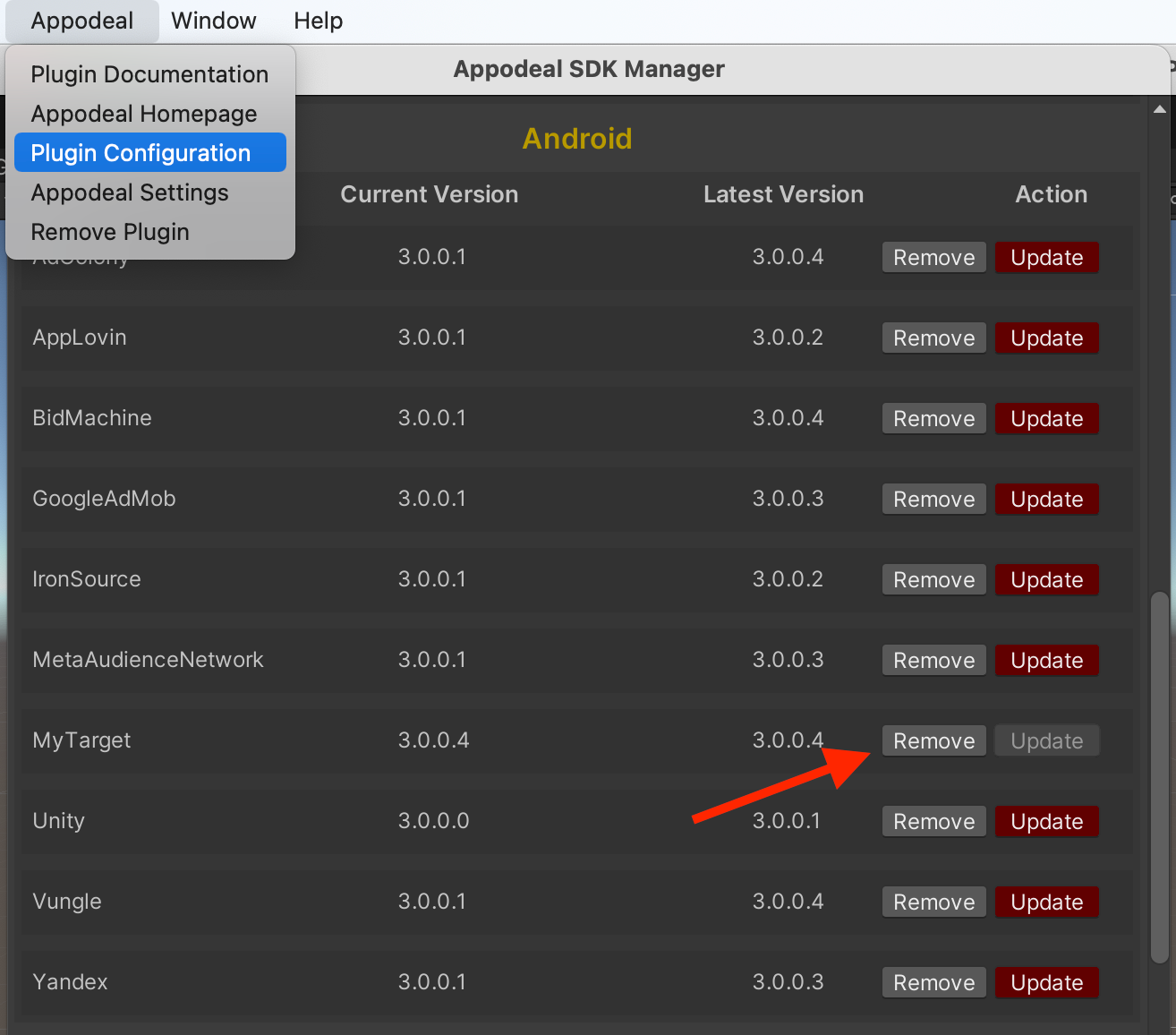
Task: Update the AppLovin adapter
Action: click(x=1046, y=338)
